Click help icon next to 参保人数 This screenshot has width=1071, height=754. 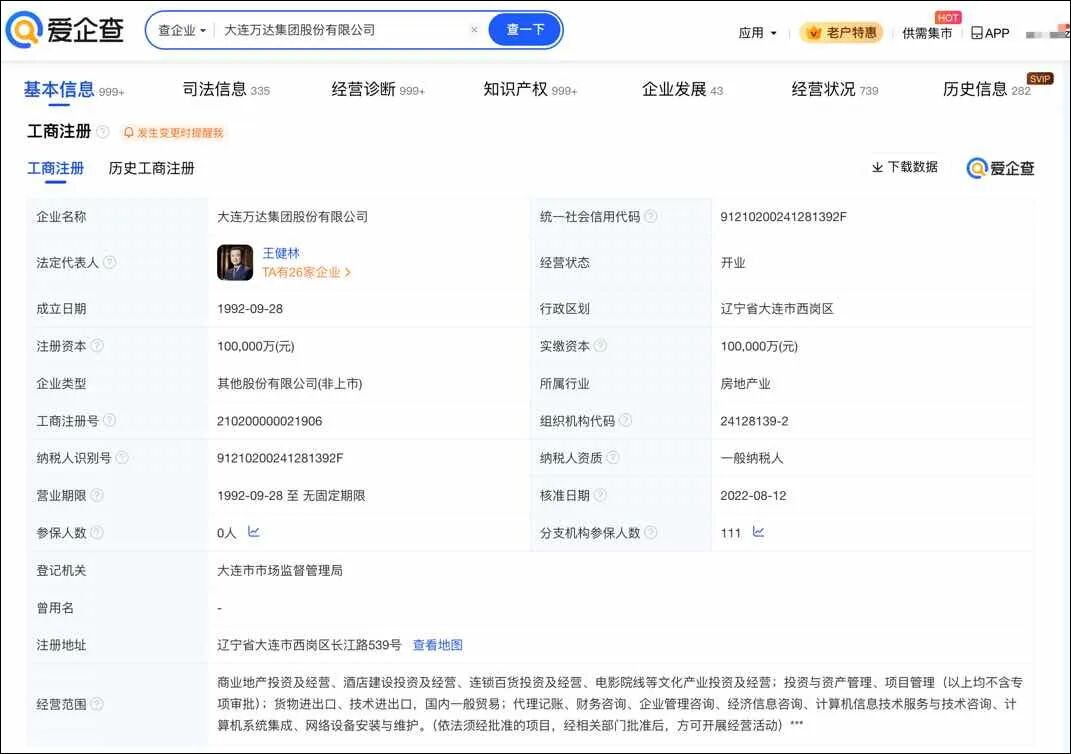(97, 532)
